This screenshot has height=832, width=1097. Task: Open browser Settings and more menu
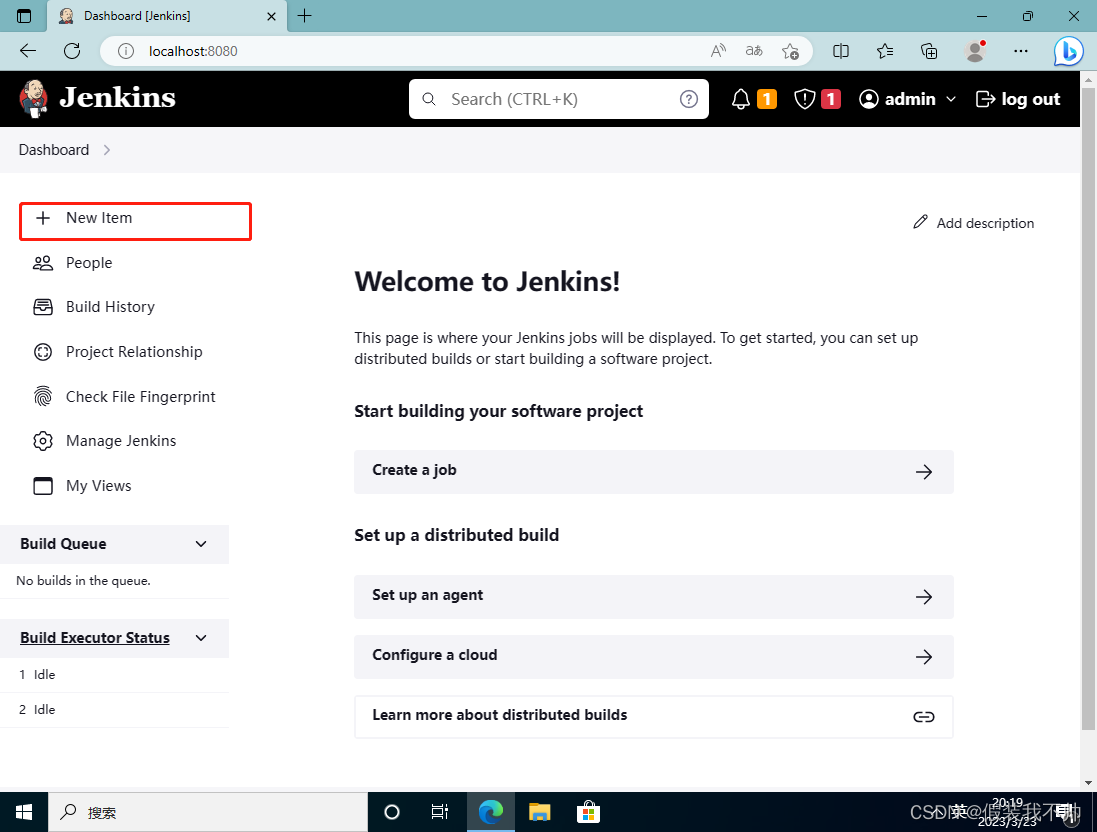tap(1021, 50)
